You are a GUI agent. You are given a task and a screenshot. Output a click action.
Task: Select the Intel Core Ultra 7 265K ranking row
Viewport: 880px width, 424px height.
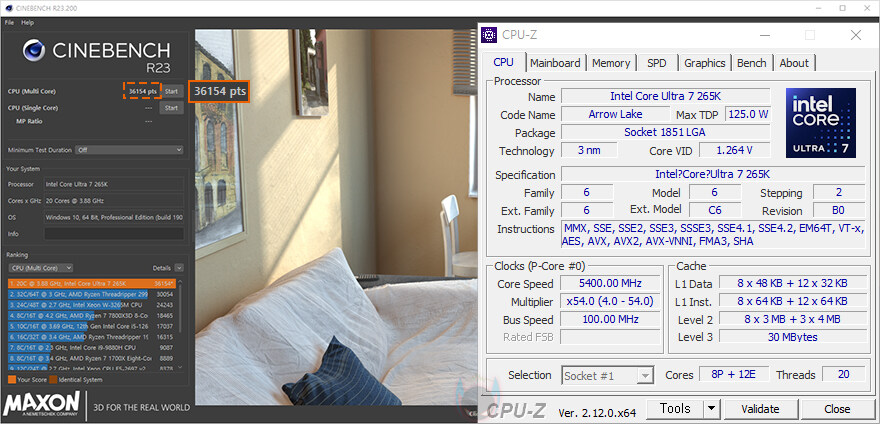(x=92, y=284)
